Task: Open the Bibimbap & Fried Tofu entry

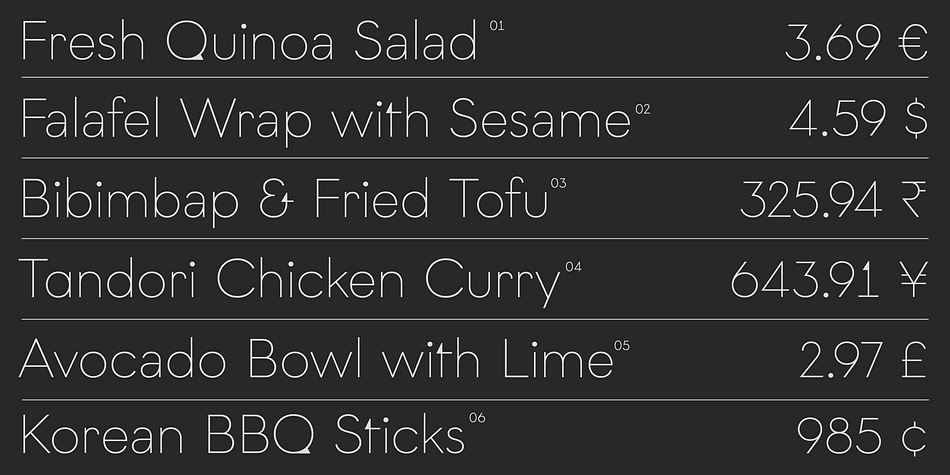Action: point(284,199)
